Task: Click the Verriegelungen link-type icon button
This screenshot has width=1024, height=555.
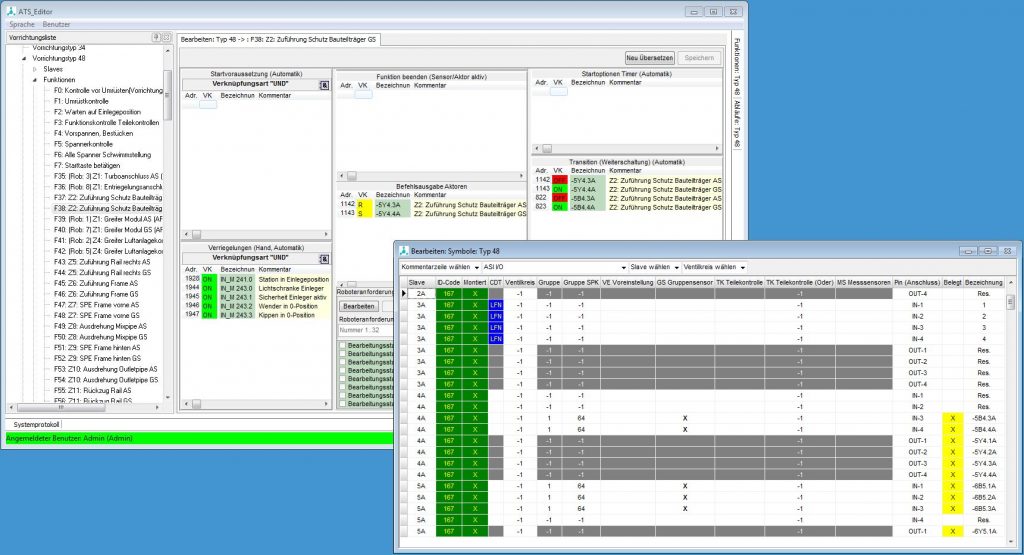Action: [324, 257]
